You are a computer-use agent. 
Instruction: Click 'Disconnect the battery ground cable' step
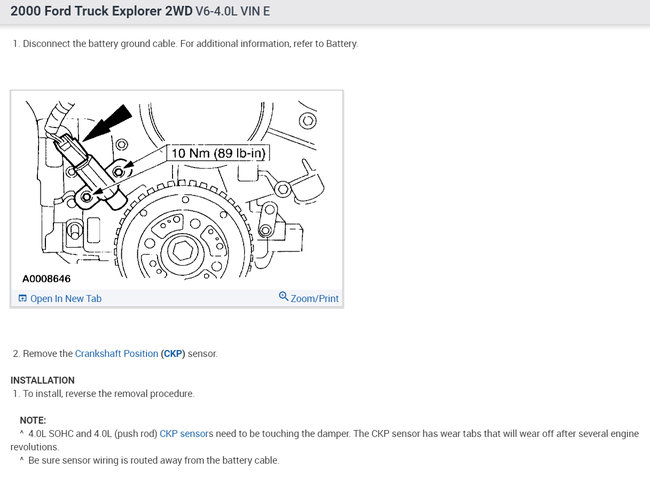185,44
